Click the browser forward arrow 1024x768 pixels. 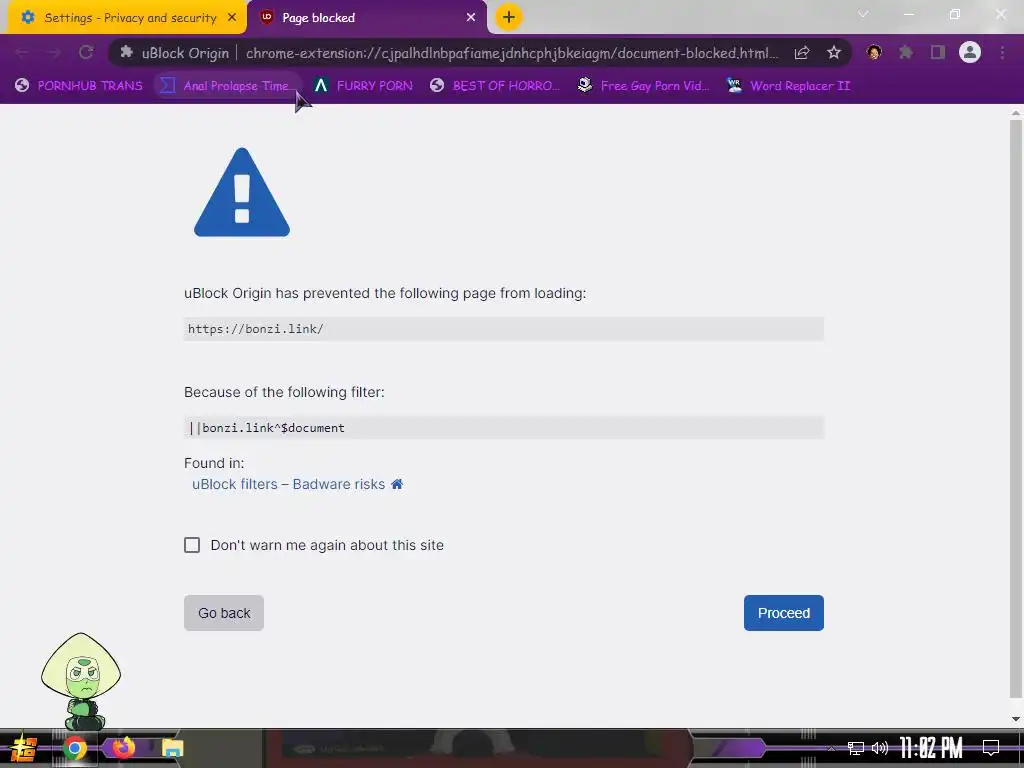(x=54, y=53)
